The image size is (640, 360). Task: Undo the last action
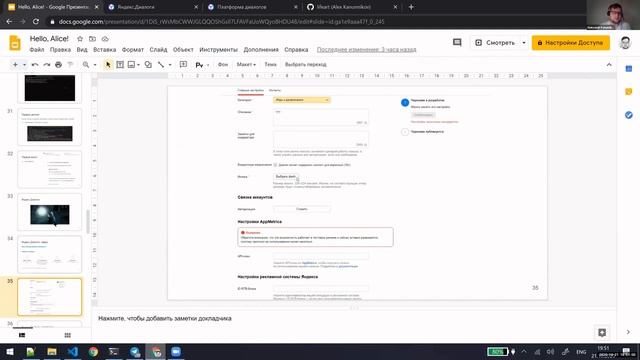click(35, 64)
